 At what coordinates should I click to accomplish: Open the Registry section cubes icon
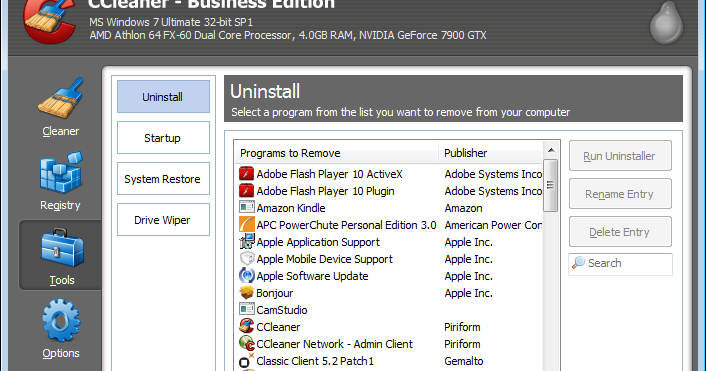pyautogui.click(x=61, y=172)
